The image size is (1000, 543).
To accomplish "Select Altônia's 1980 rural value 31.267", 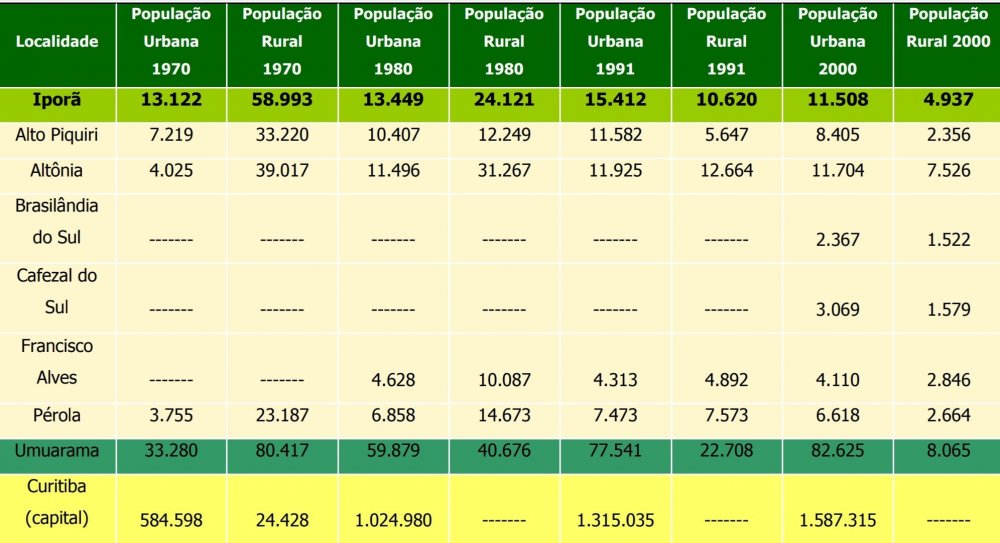I will [504, 171].
